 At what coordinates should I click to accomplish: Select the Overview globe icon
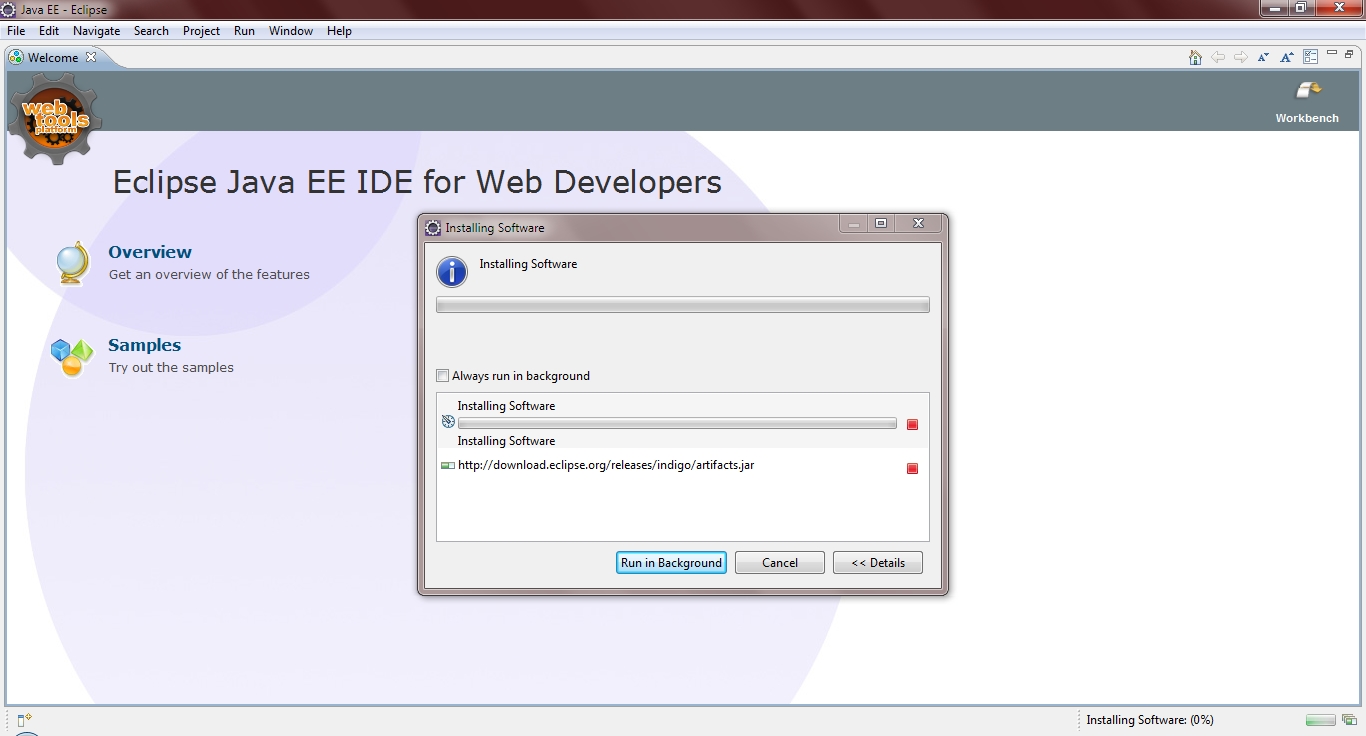[72, 262]
